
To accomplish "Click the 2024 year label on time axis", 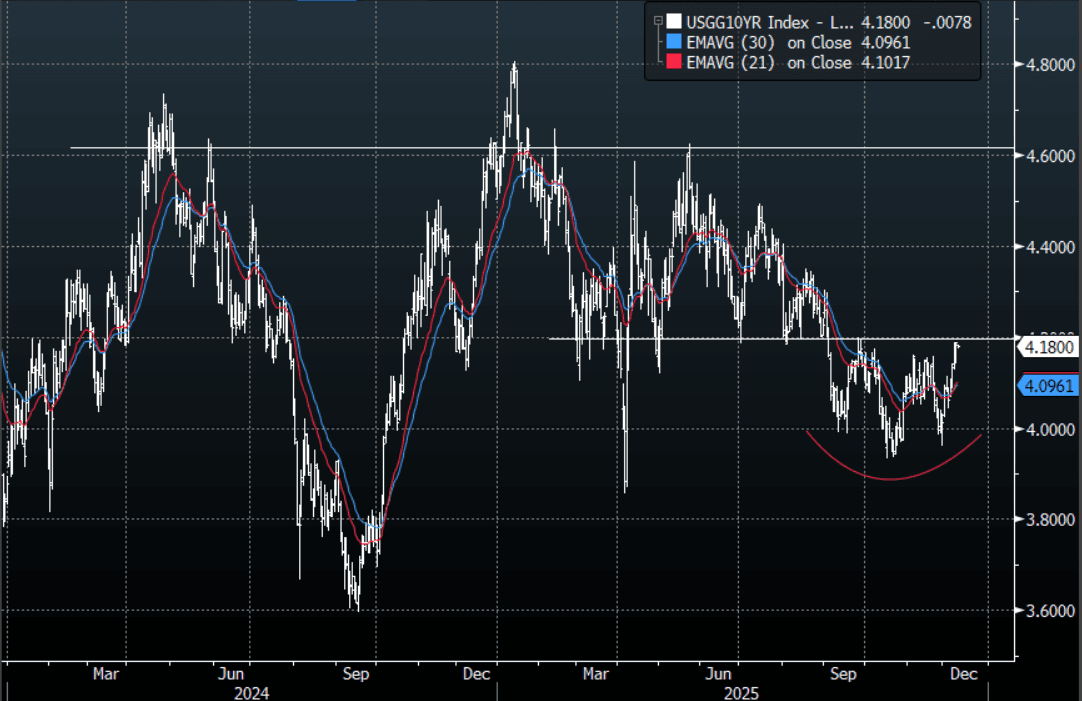I will click(251, 691).
